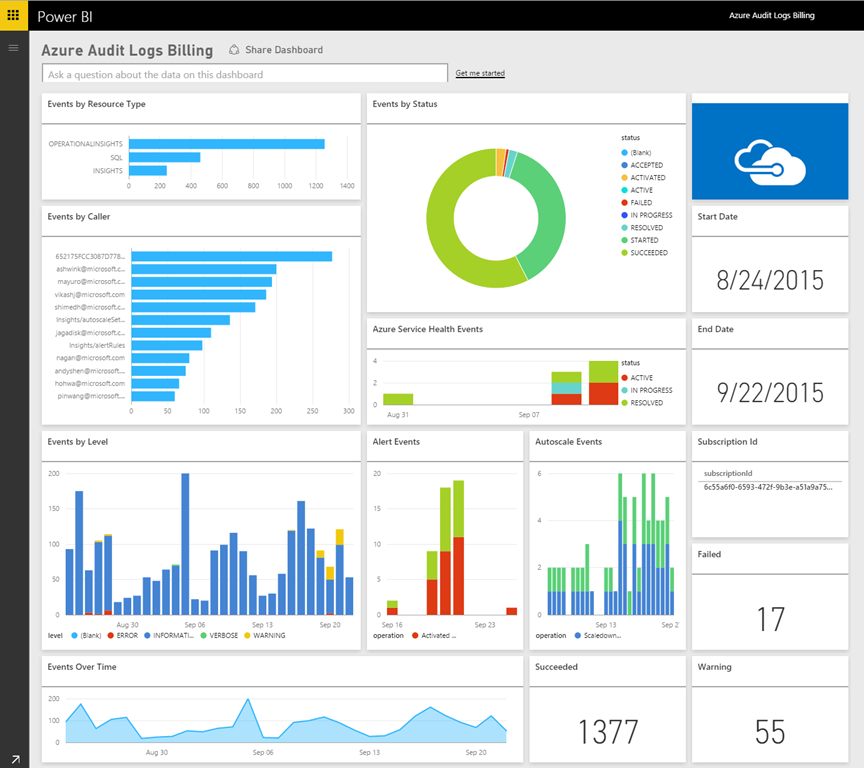Select the OPERATIONALINSIGHTS bar in resource chart
Image resolution: width=864 pixels, height=768 pixels.
coord(226,144)
